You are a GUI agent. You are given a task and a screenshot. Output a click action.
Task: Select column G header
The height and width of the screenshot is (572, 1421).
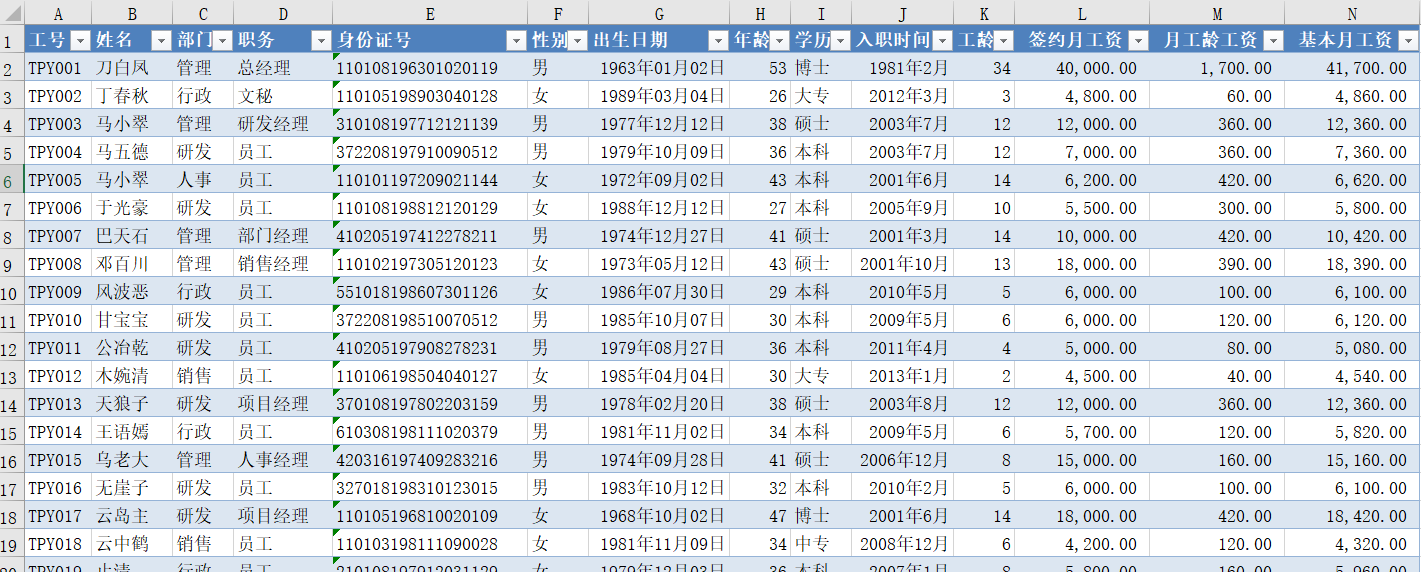coord(659,14)
